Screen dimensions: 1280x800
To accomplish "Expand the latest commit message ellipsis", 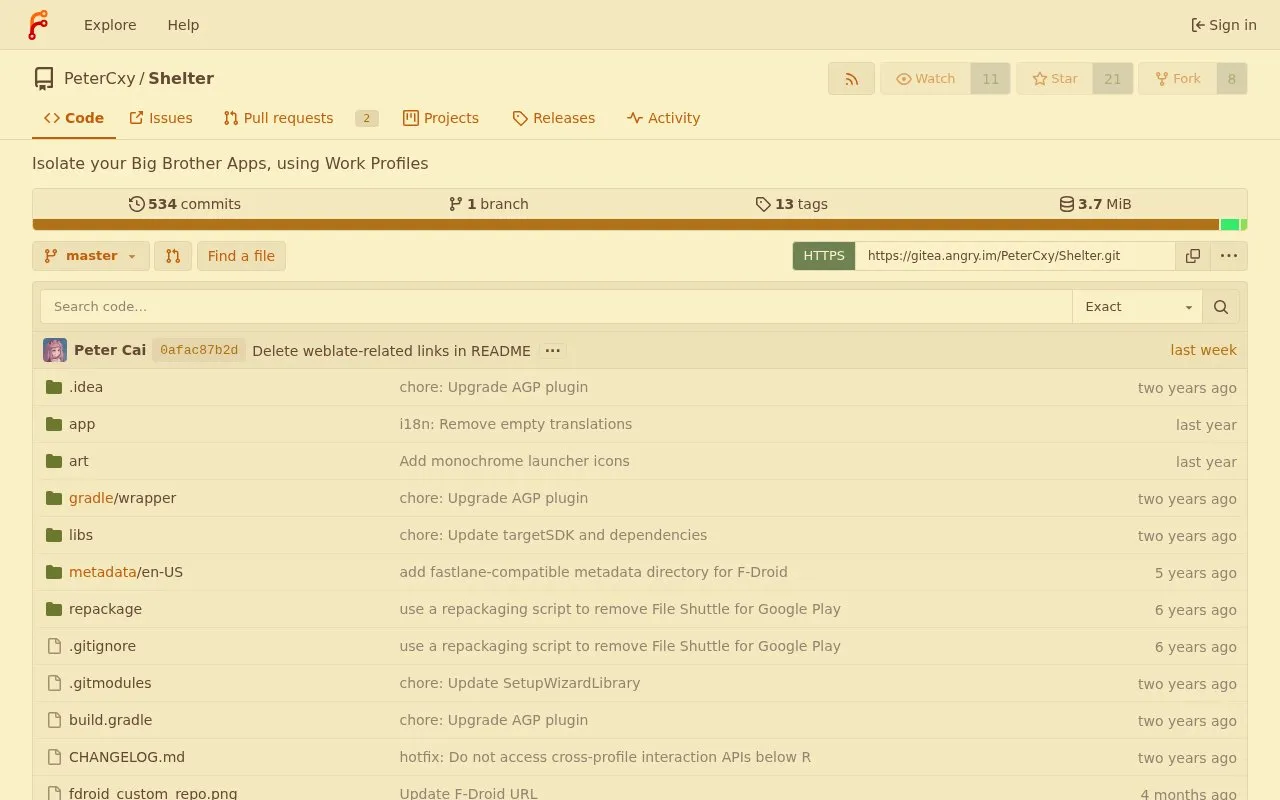I will pos(553,351).
